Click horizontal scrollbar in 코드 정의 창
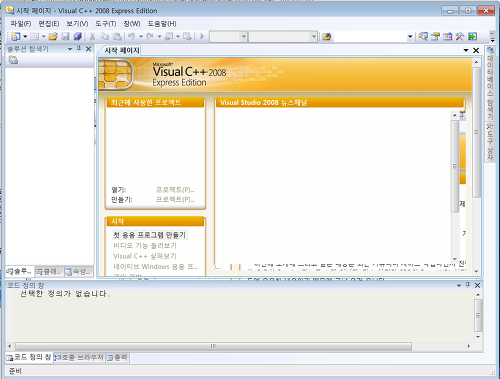This screenshot has width=500, height=379. click(213, 346)
